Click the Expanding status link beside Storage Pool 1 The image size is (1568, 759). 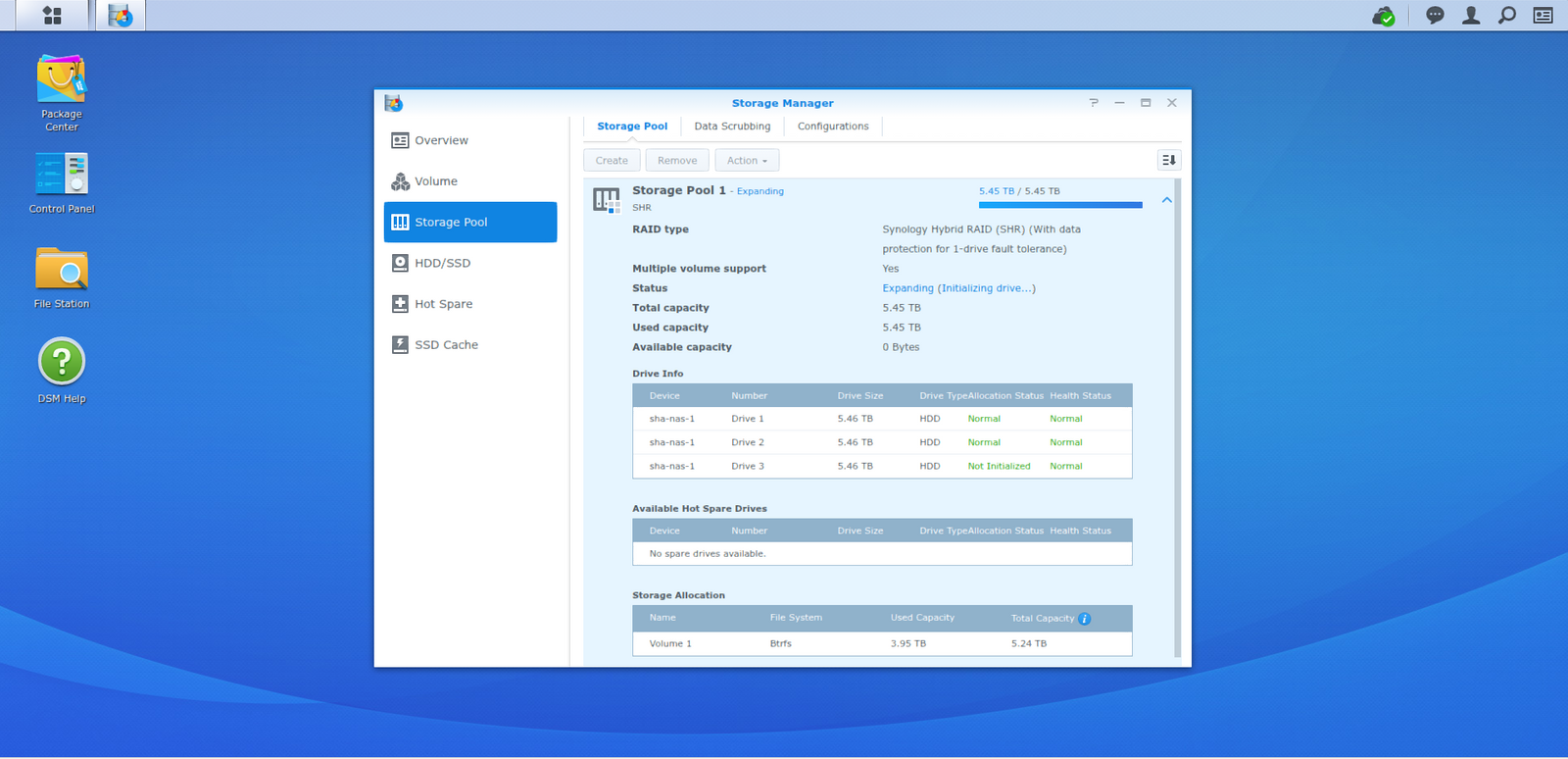pos(760,191)
